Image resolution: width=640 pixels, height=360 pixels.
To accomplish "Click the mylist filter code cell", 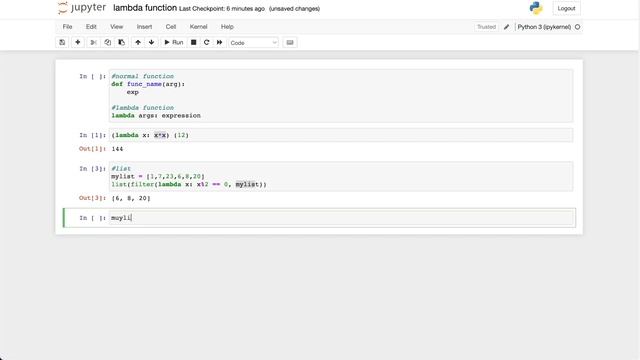I will [x=341, y=176].
